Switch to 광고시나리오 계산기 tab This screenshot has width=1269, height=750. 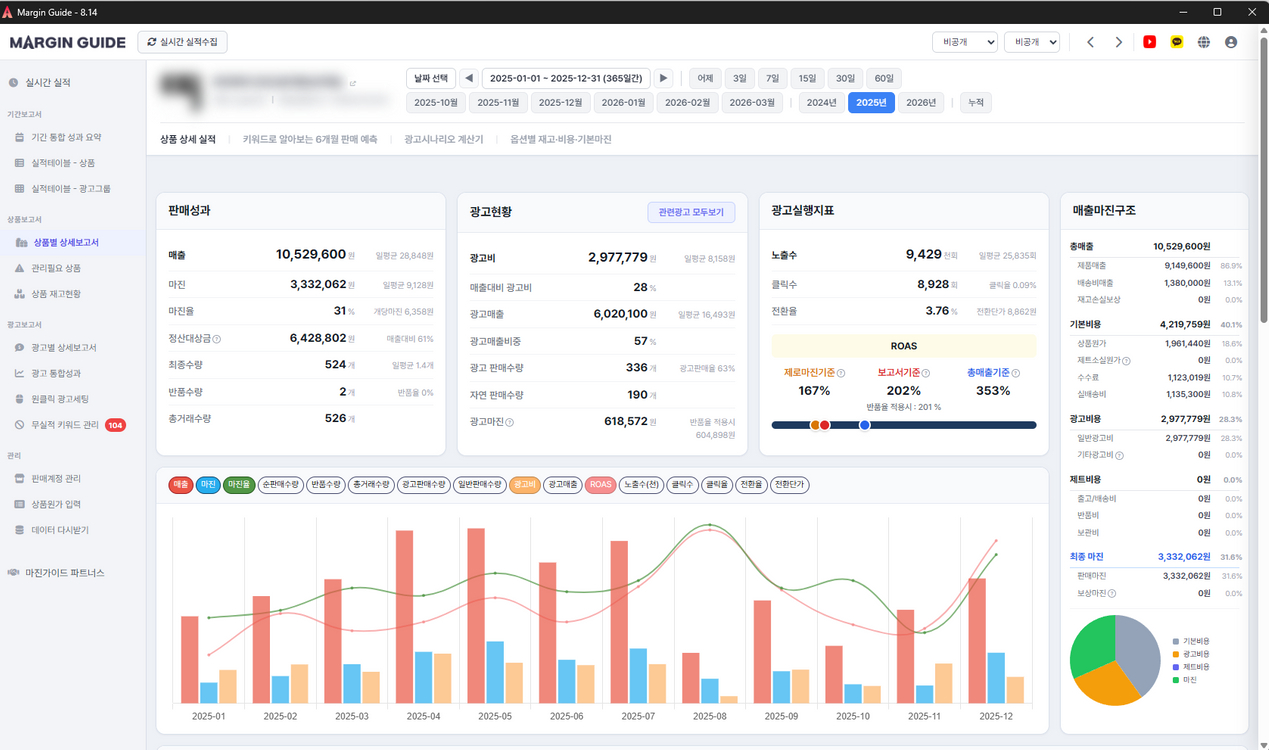click(x=443, y=140)
